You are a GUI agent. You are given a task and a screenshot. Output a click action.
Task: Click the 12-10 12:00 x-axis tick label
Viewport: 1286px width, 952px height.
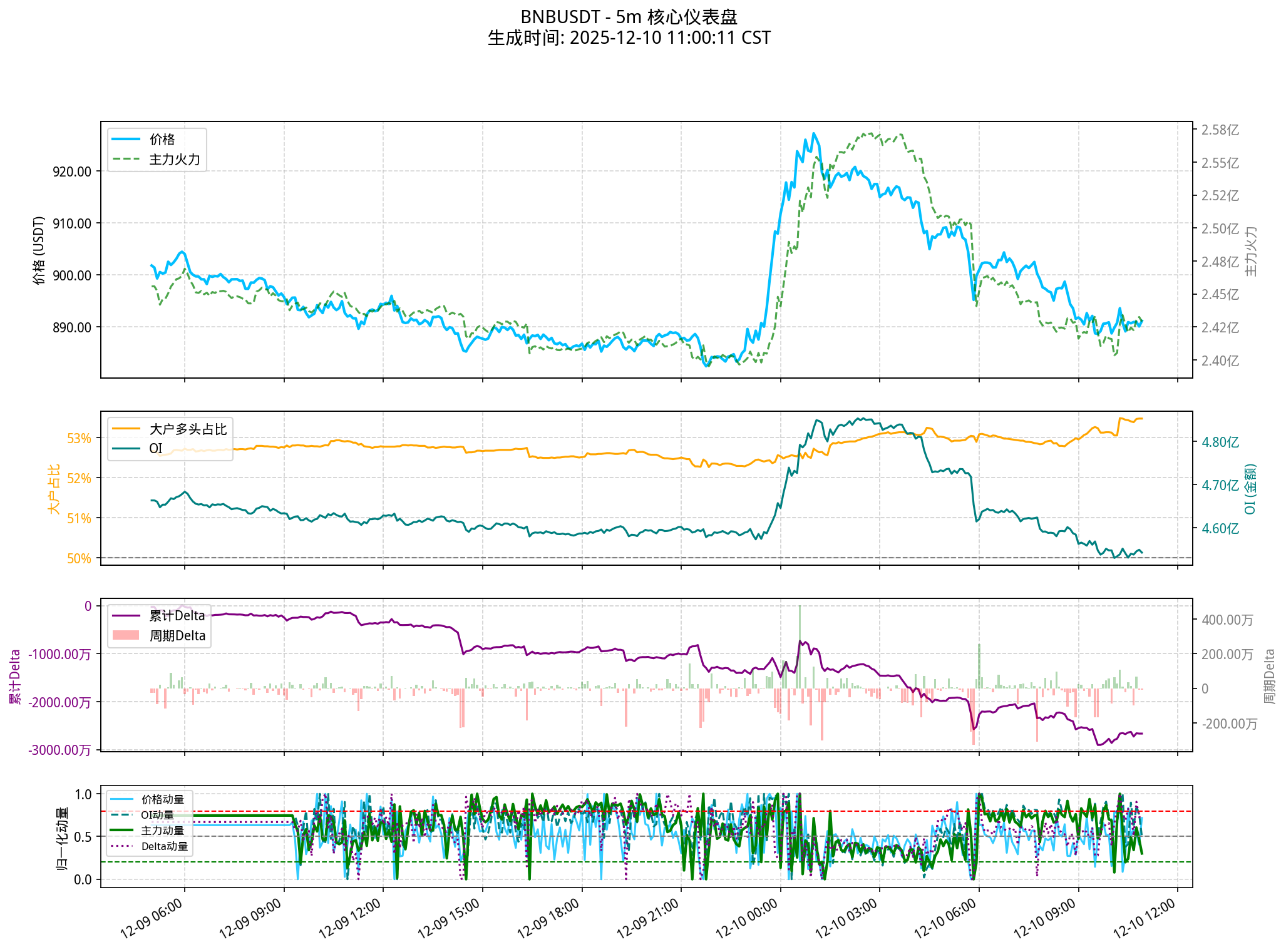(1145, 918)
